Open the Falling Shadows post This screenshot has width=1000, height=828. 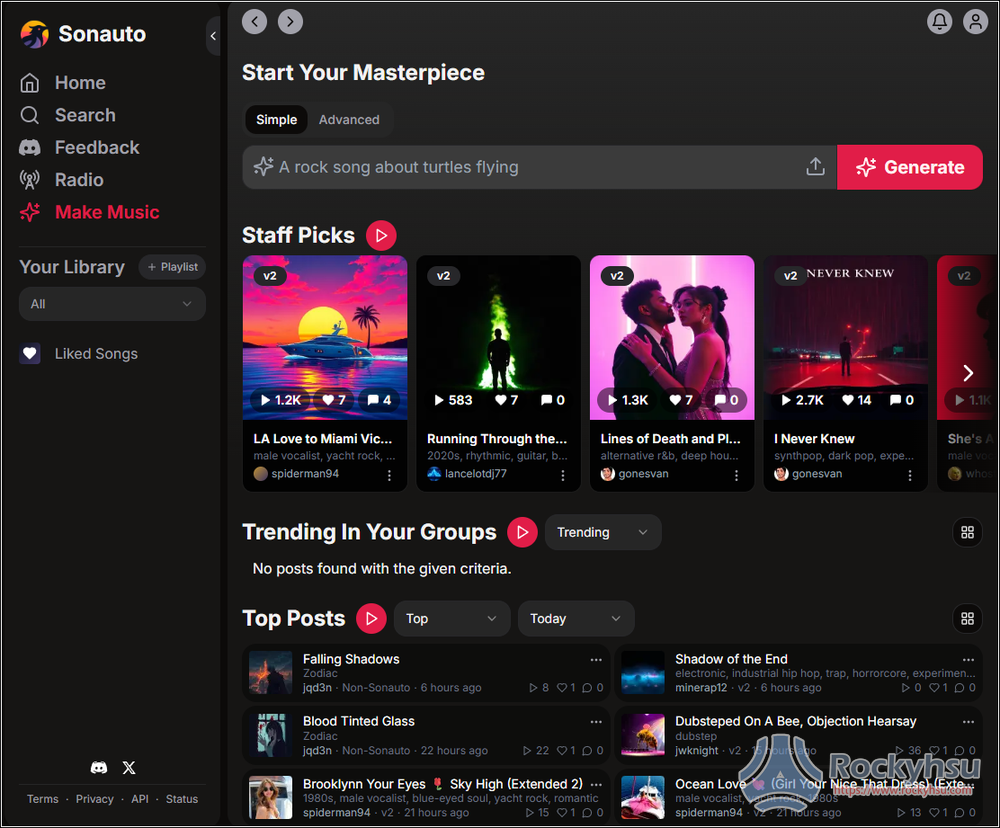tap(351, 659)
